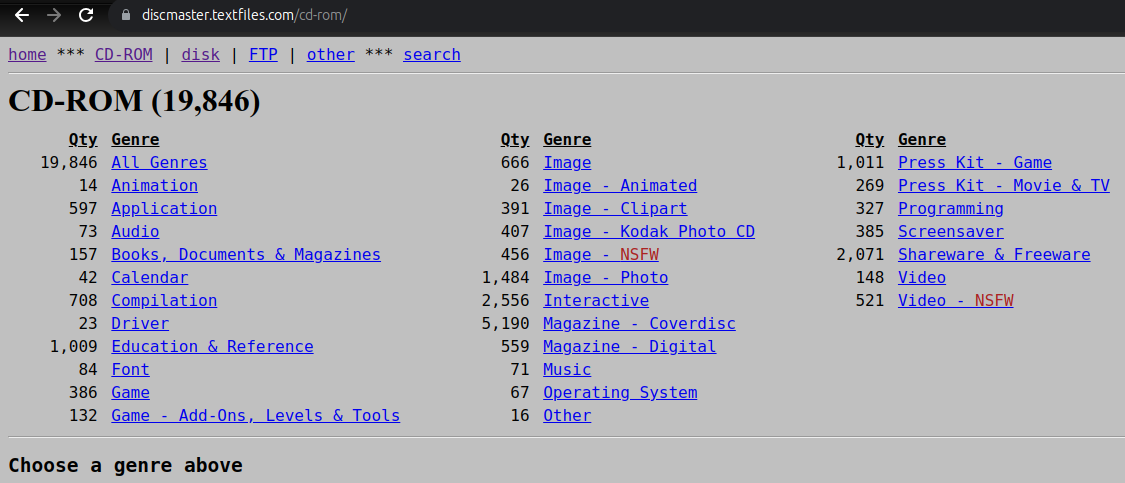This screenshot has height=483, width=1125.
Task: Open the Interactive genre
Action: click(596, 301)
